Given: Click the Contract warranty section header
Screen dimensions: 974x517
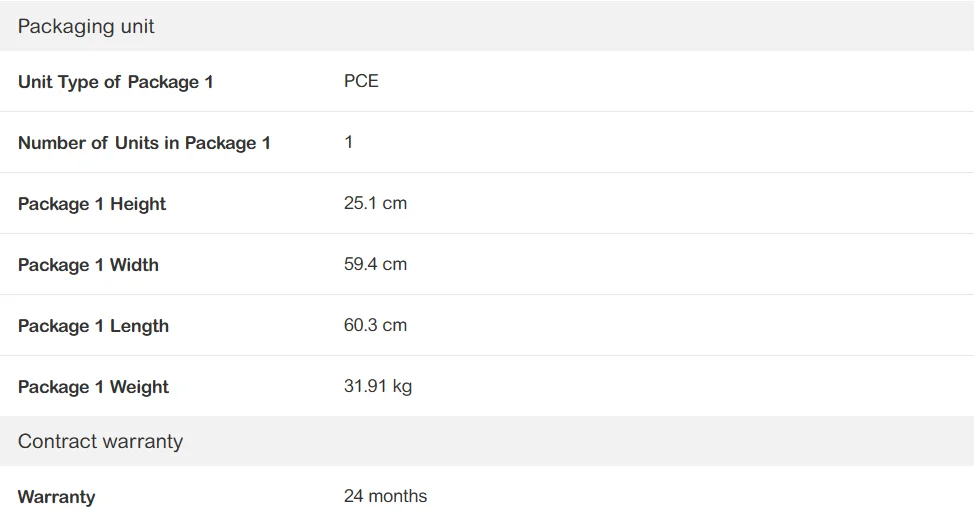Looking at the screenshot, I should pyautogui.click(x=100, y=442).
